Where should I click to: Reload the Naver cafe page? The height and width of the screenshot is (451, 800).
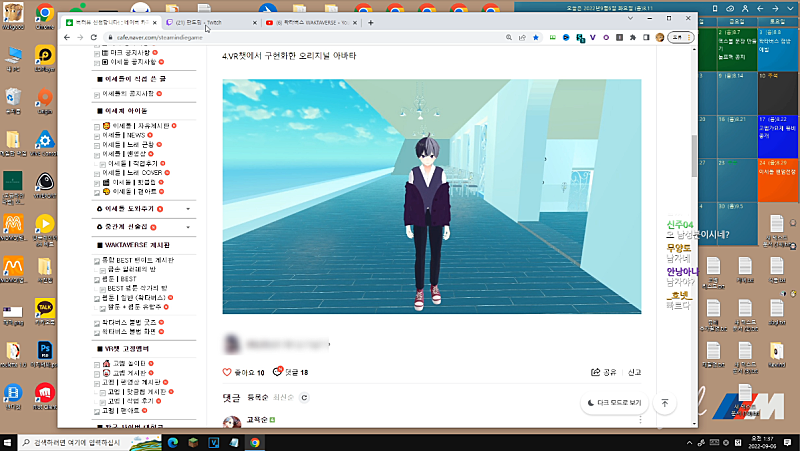click(94, 37)
